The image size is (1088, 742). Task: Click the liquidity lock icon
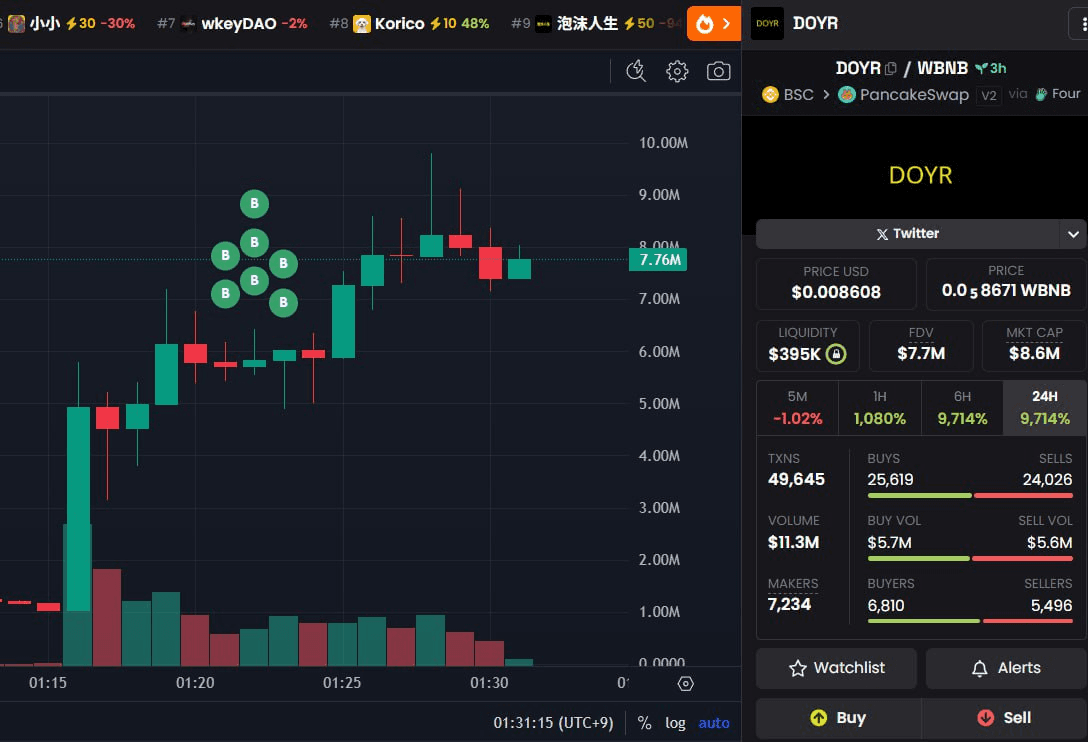pos(836,354)
